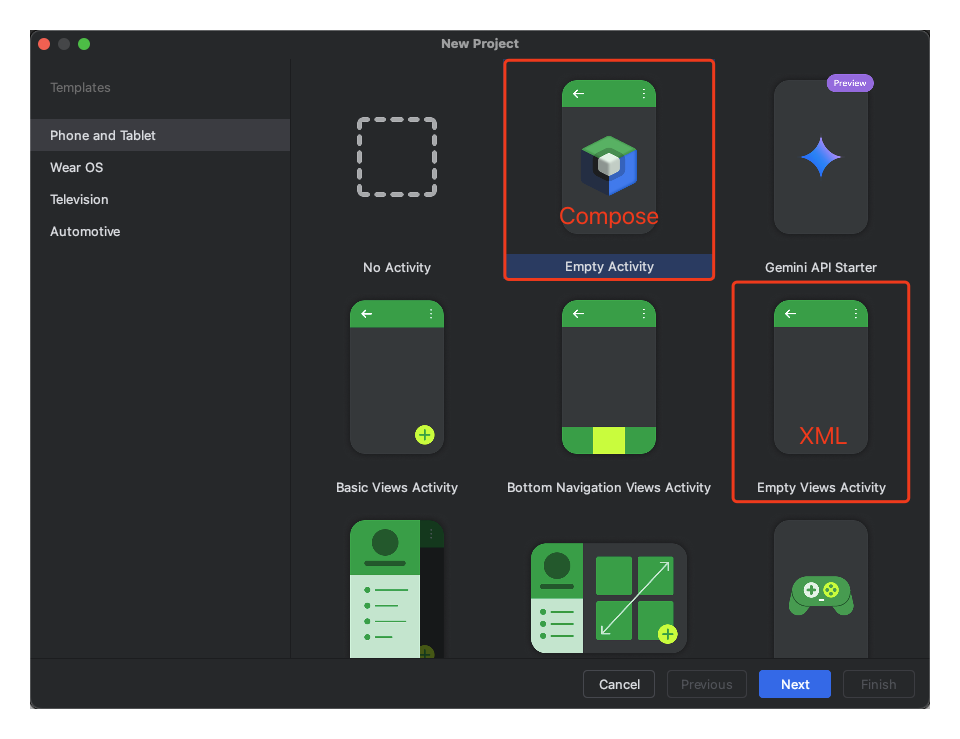Pick the Gemini API Starter sparkle icon
Image resolution: width=960 pixels, height=739 pixels.
(820, 157)
